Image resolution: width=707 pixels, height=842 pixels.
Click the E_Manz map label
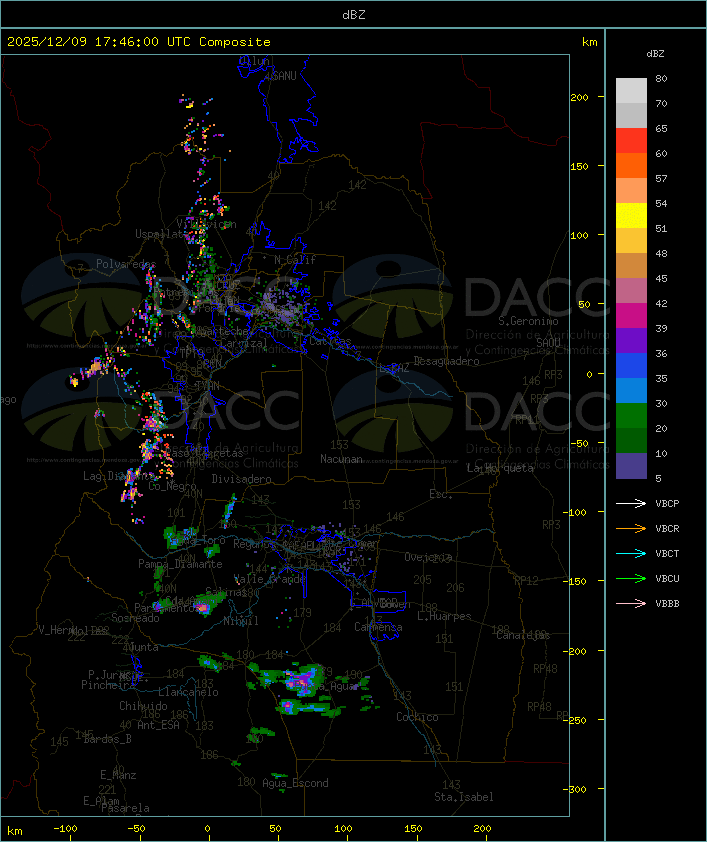pos(118,775)
